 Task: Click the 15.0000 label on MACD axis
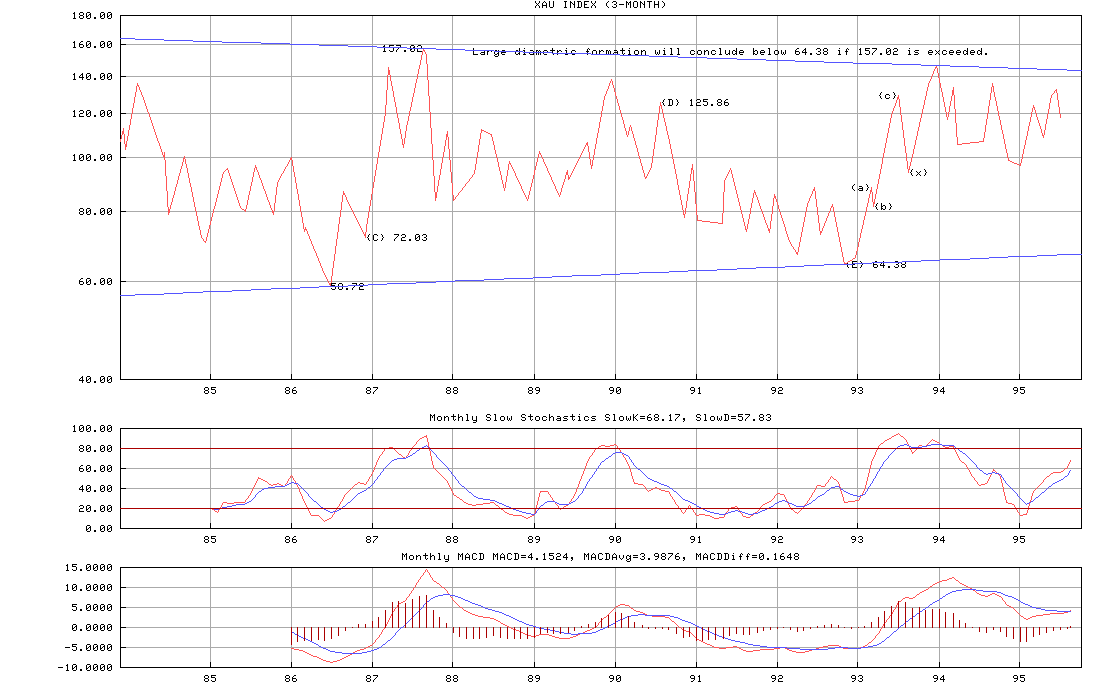(x=90, y=567)
